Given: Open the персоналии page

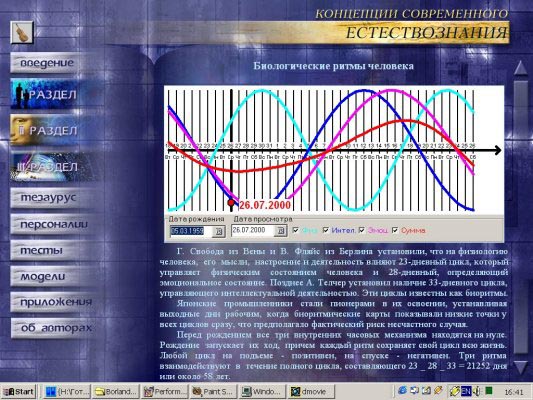Looking at the screenshot, I should [x=49, y=224].
